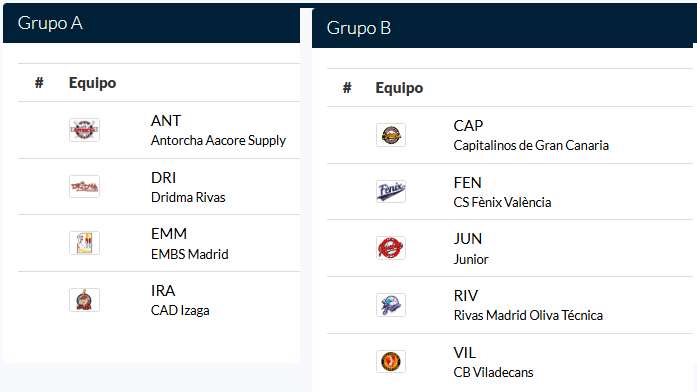
Task: Open Capitalinos de Gran Canaria team page
Action: coord(531,145)
